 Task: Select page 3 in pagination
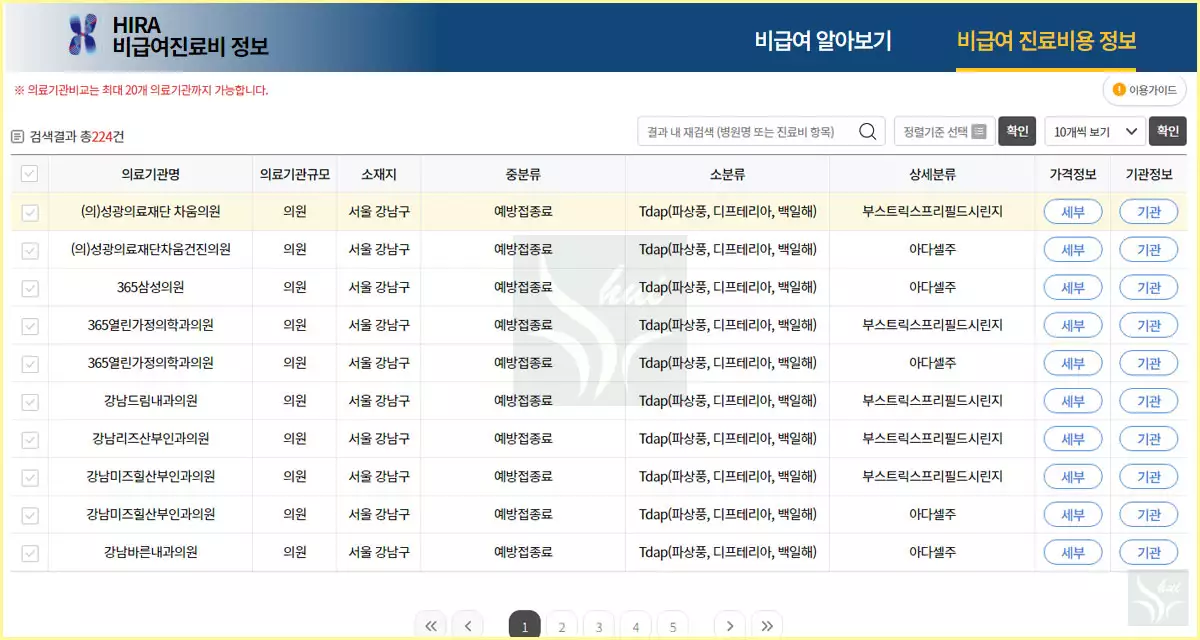pos(598,625)
